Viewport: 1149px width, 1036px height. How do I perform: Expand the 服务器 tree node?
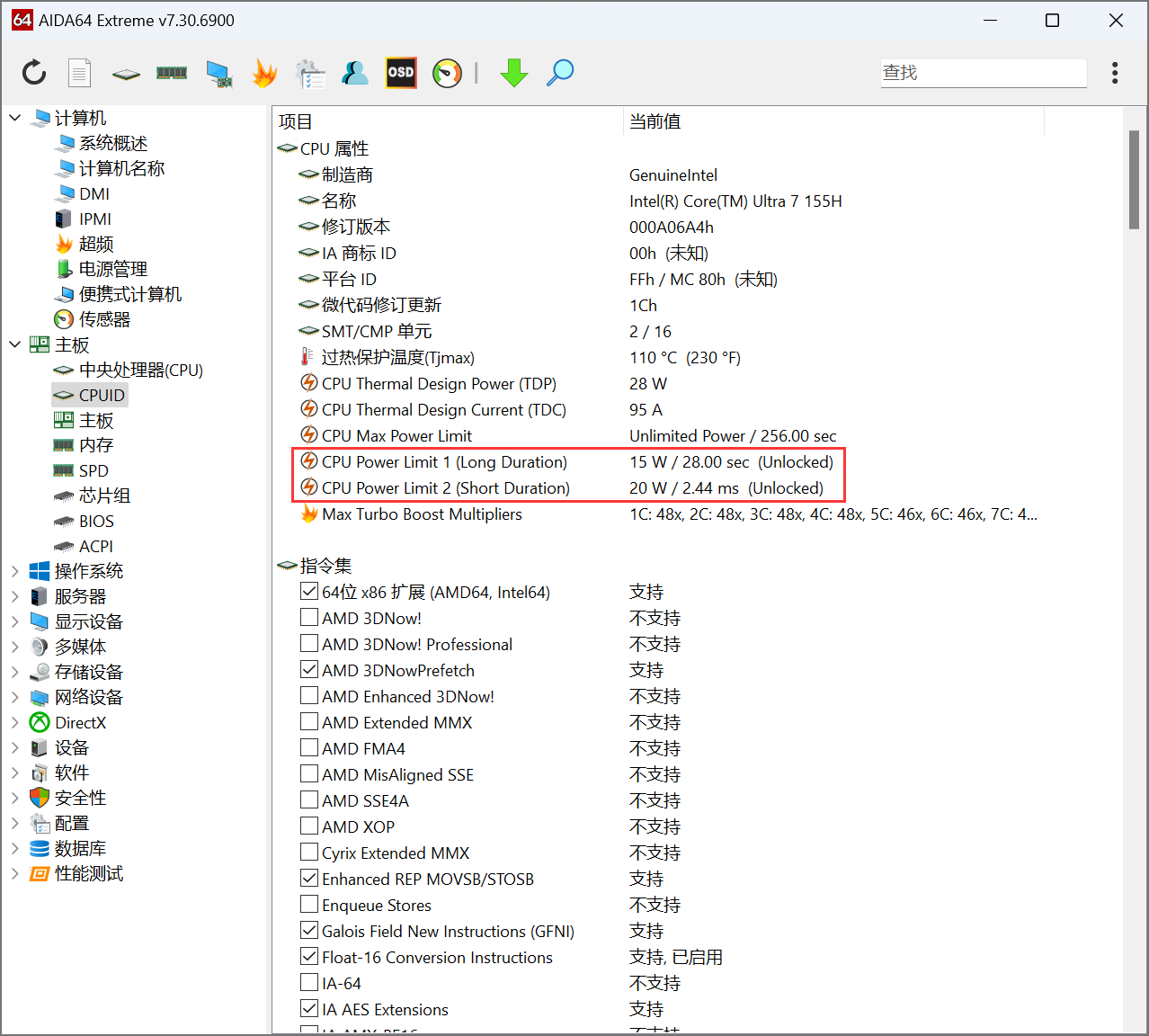pyautogui.click(x=14, y=596)
